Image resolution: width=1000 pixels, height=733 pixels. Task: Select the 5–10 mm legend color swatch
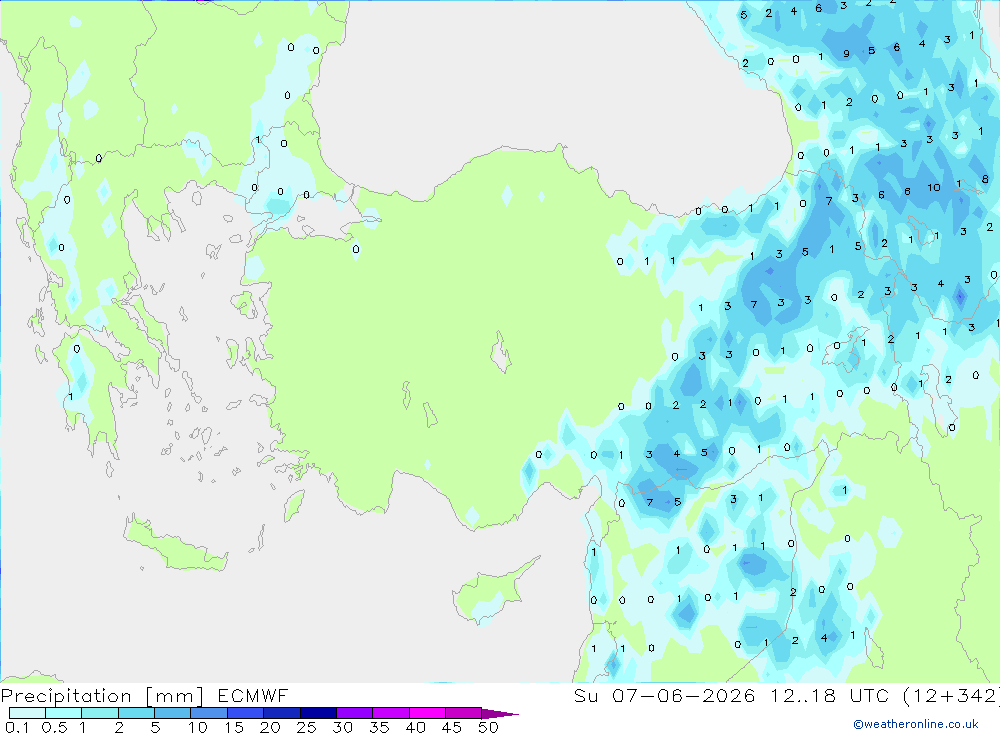click(173, 713)
